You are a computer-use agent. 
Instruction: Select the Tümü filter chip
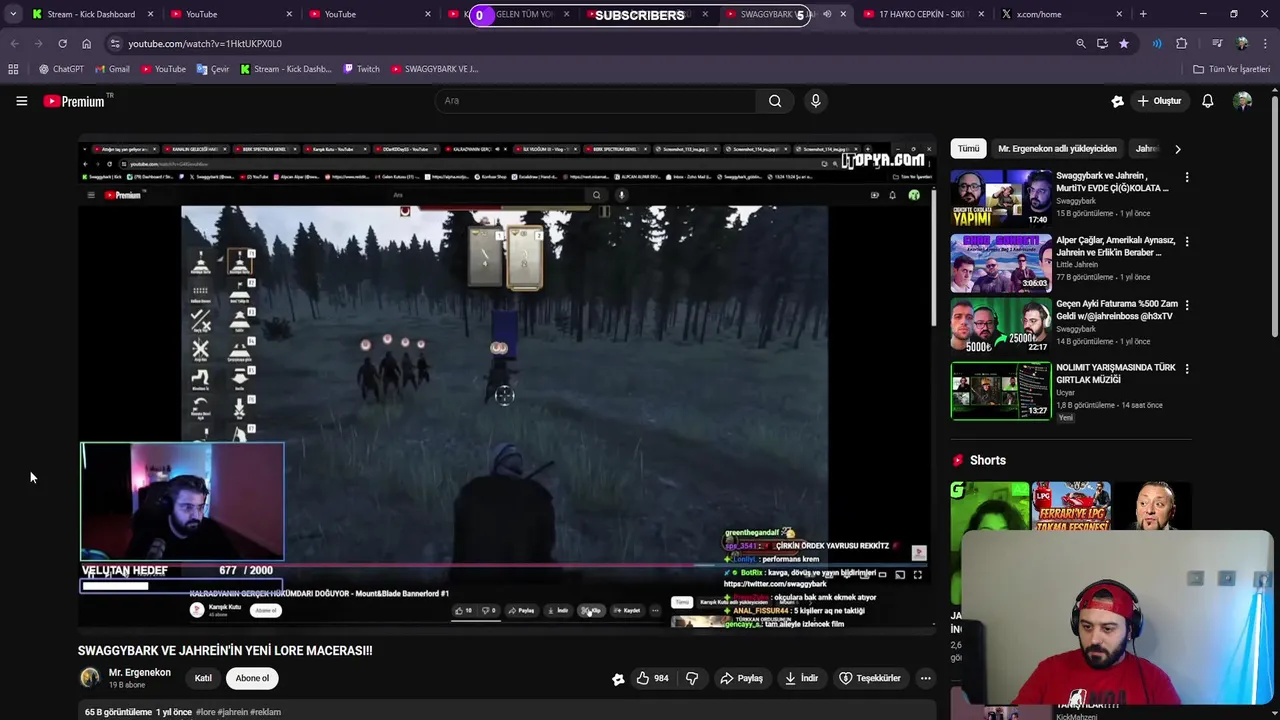coord(969,149)
